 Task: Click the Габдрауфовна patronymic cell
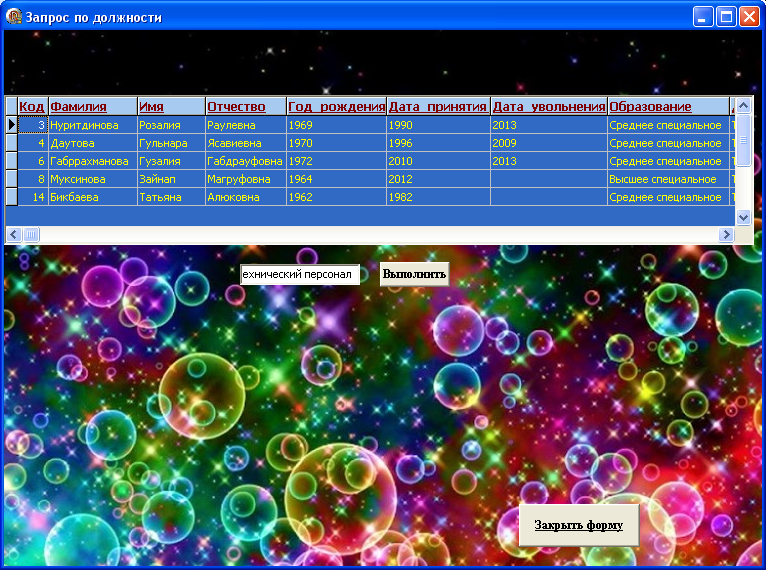246,161
